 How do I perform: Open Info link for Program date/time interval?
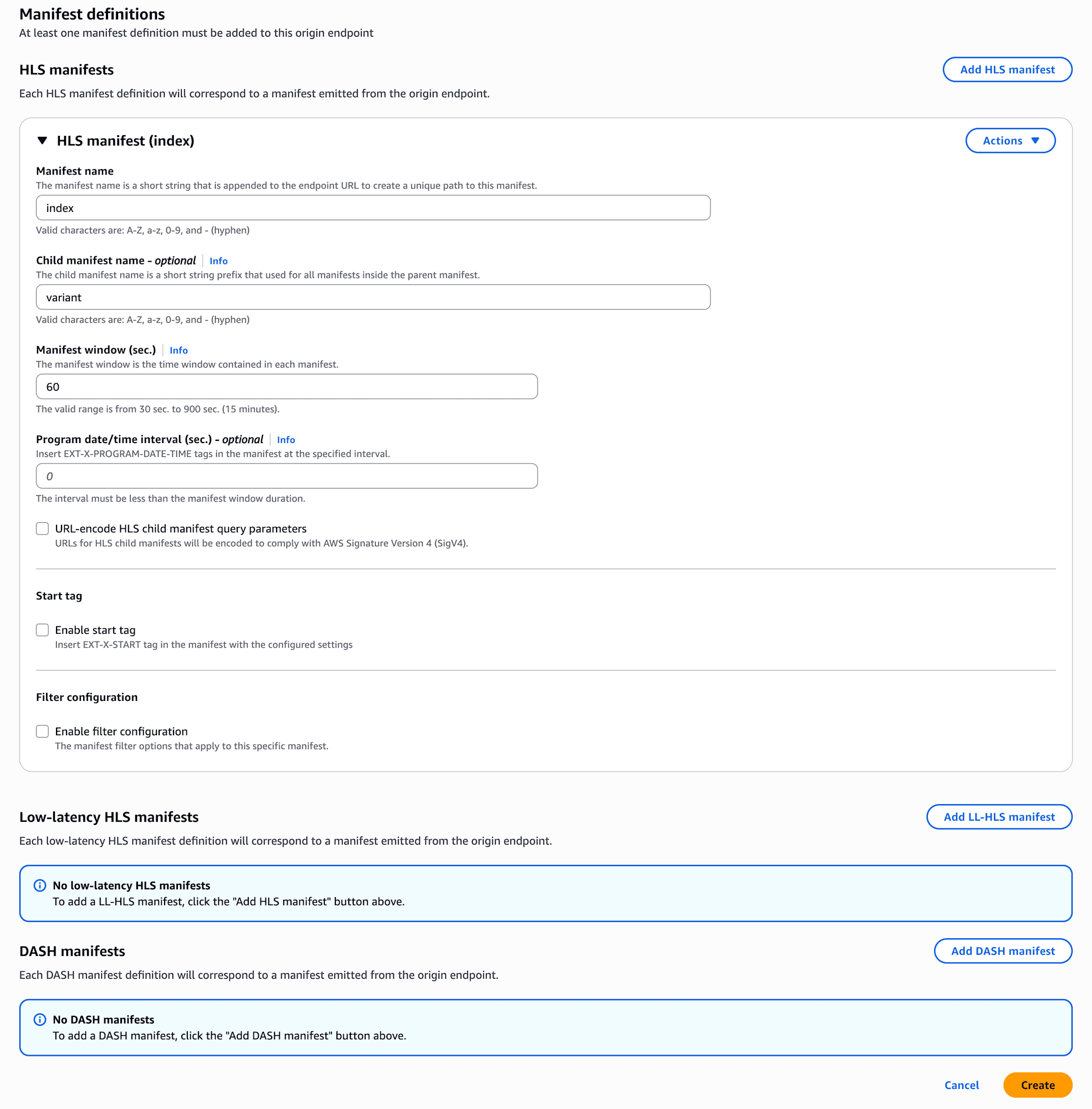point(285,440)
